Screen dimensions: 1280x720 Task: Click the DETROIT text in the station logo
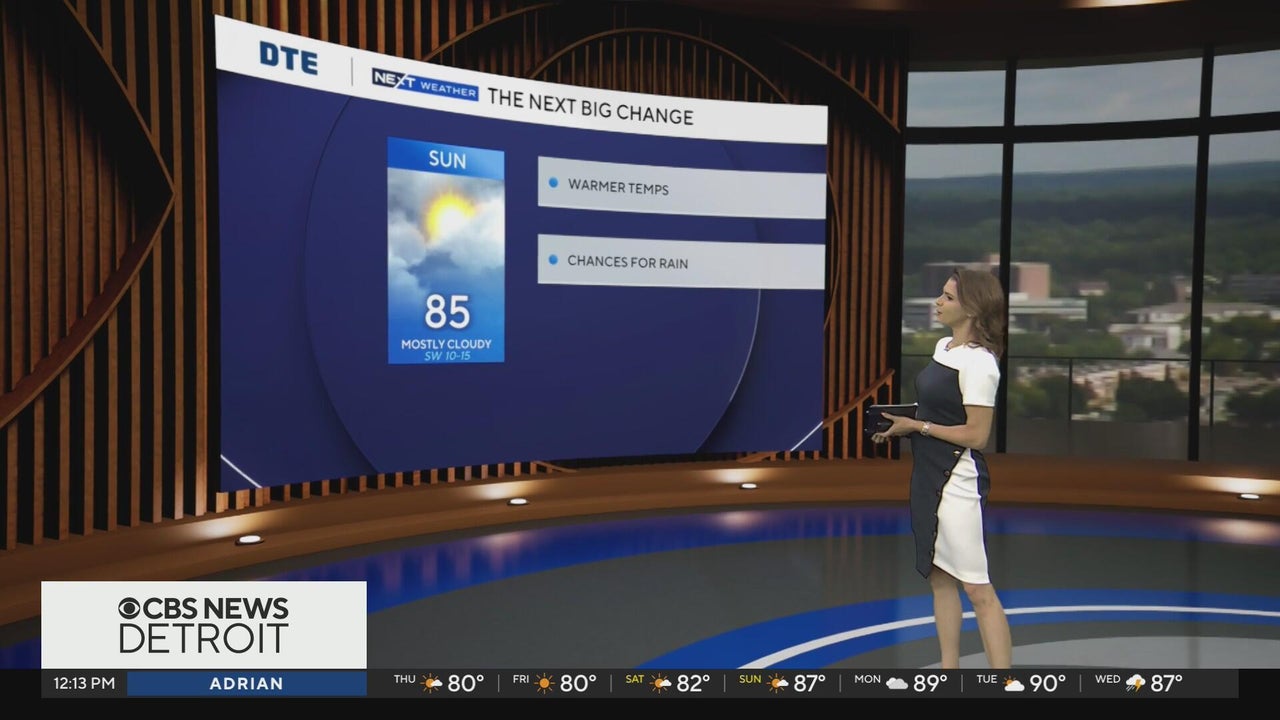[x=204, y=639]
